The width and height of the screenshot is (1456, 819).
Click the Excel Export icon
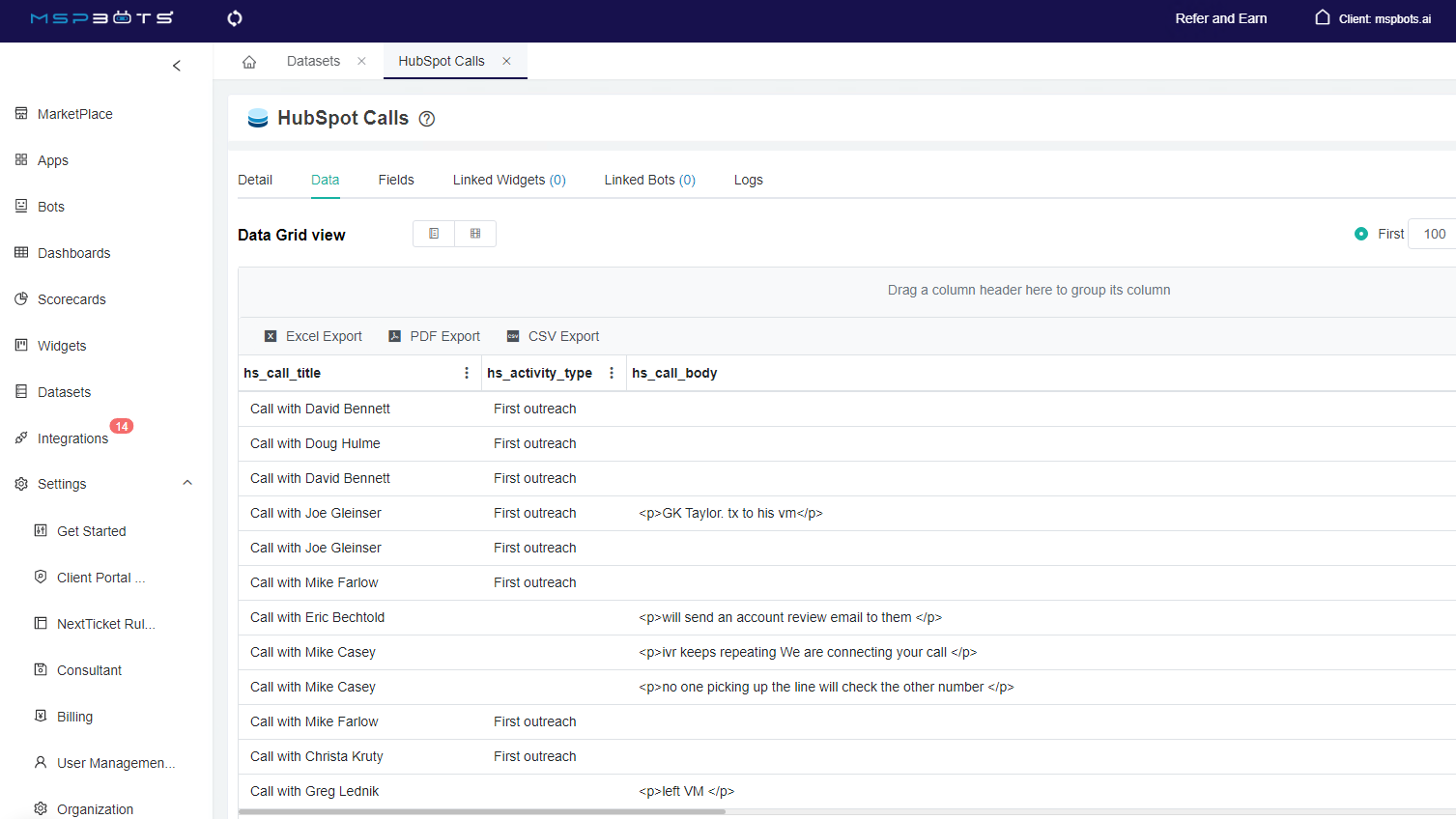pos(271,336)
